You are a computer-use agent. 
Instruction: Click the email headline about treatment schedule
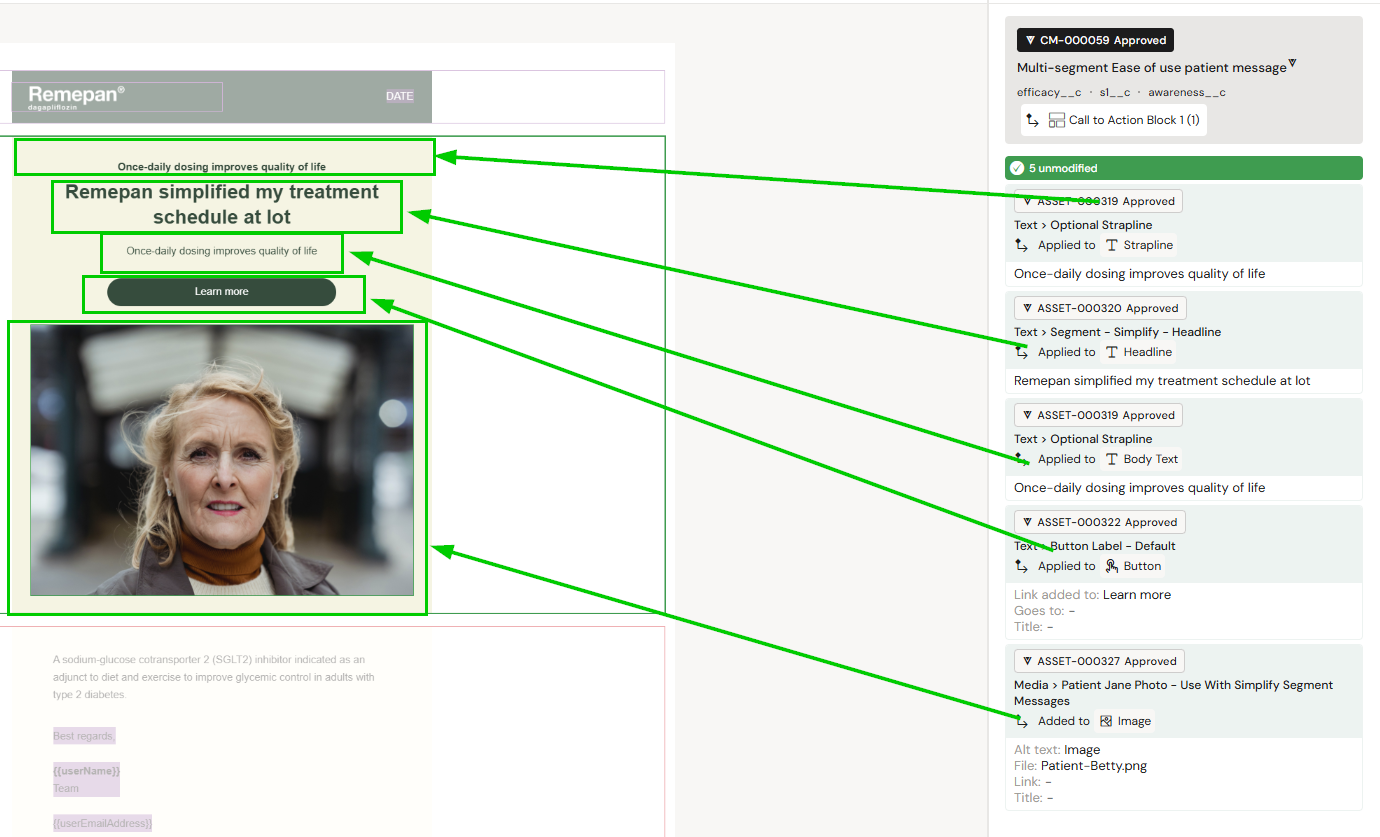click(x=222, y=205)
